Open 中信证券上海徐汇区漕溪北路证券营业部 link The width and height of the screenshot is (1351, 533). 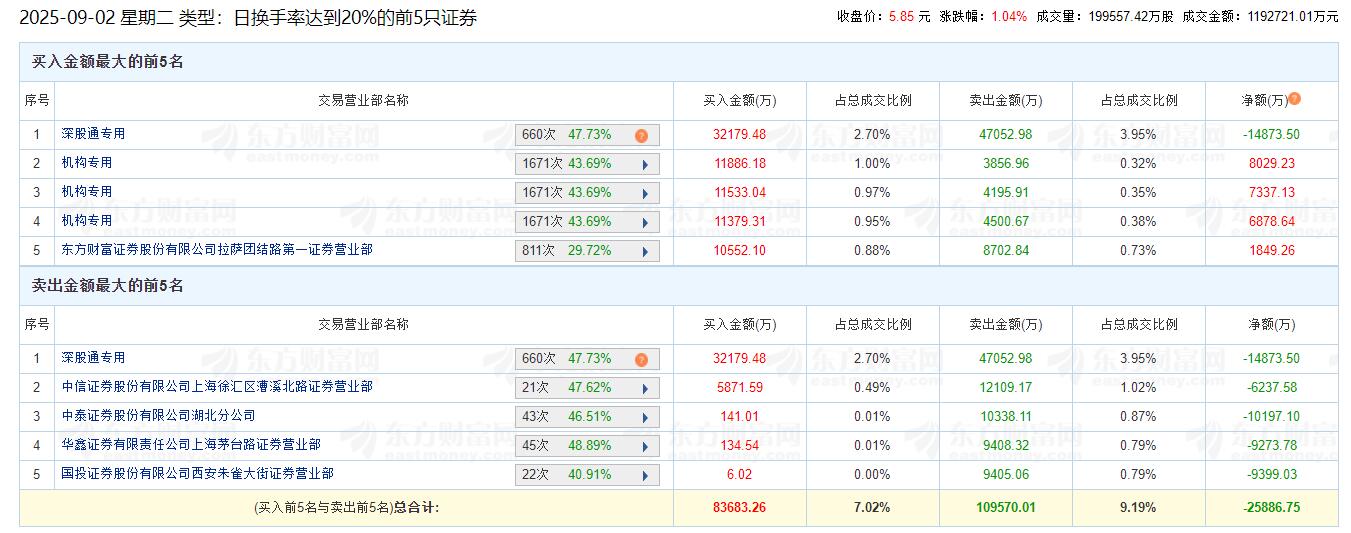point(216,386)
